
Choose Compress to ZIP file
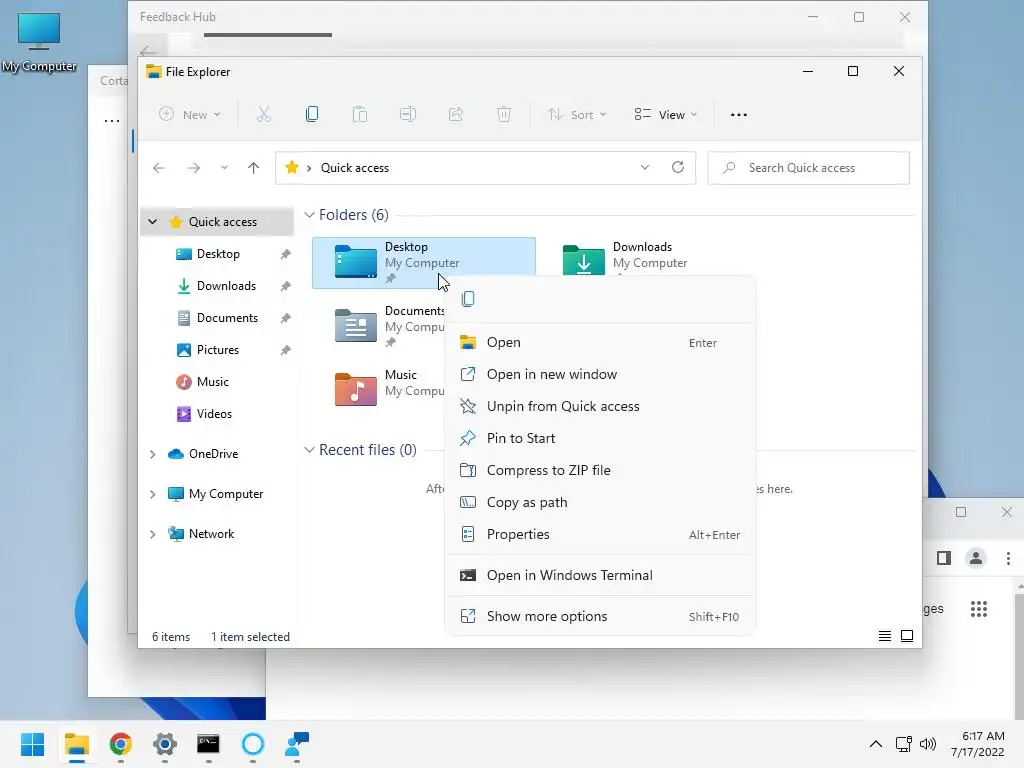600,470
